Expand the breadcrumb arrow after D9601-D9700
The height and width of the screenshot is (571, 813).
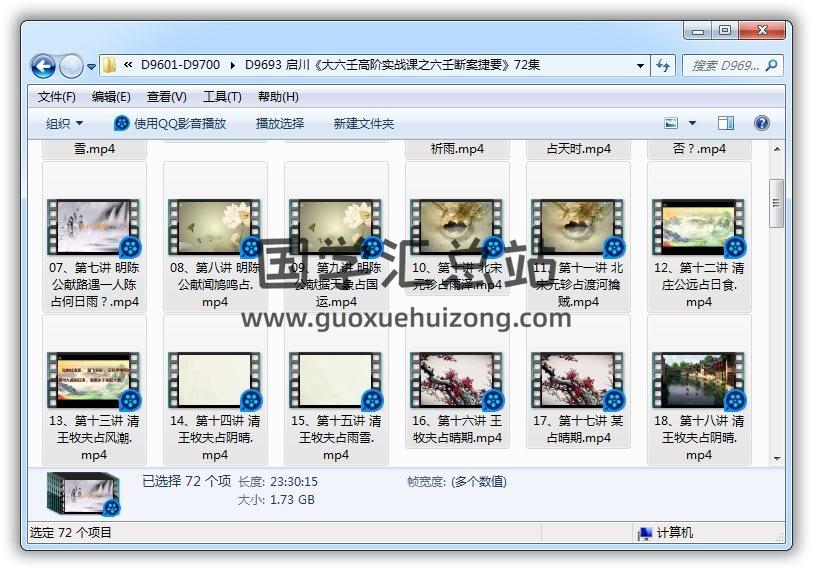[x=232, y=65]
